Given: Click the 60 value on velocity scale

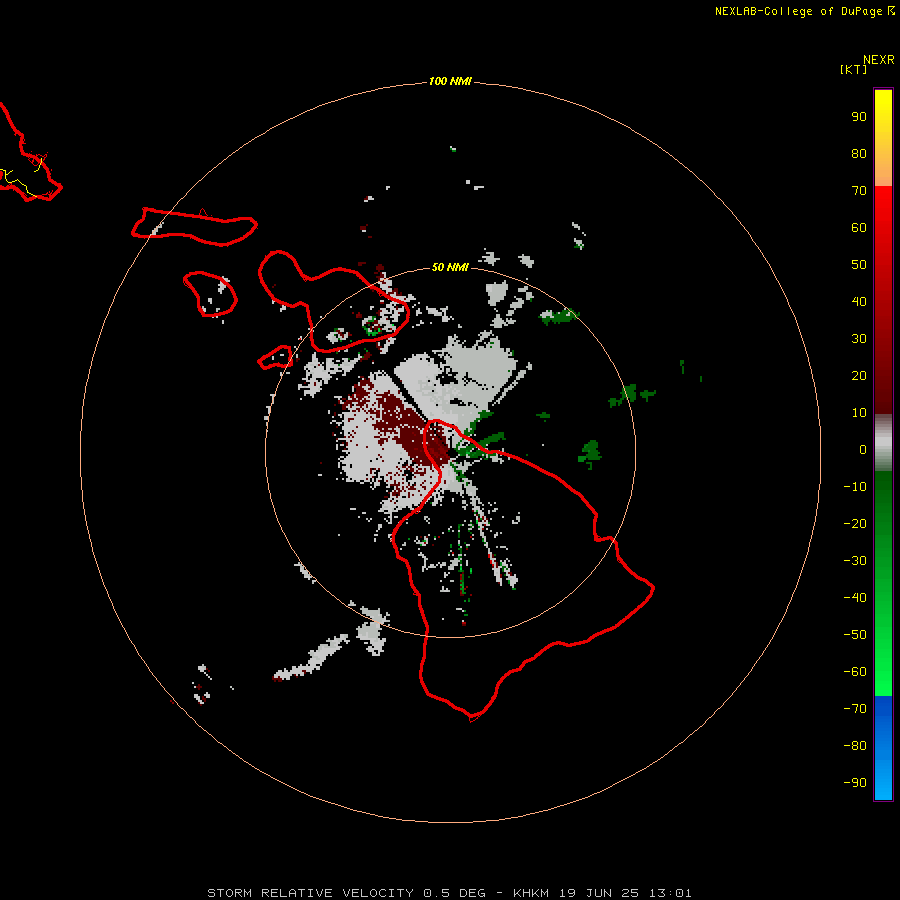Looking at the screenshot, I should tap(859, 227).
